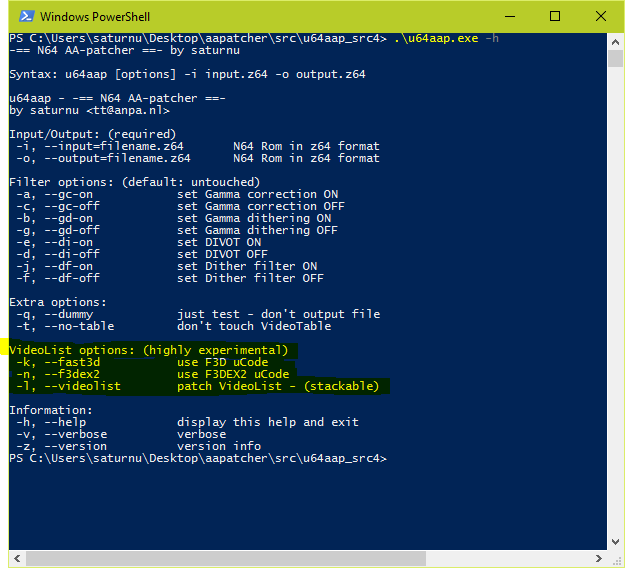Click the final PS prompt line
The width and height of the screenshot is (625, 568).
(198, 458)
